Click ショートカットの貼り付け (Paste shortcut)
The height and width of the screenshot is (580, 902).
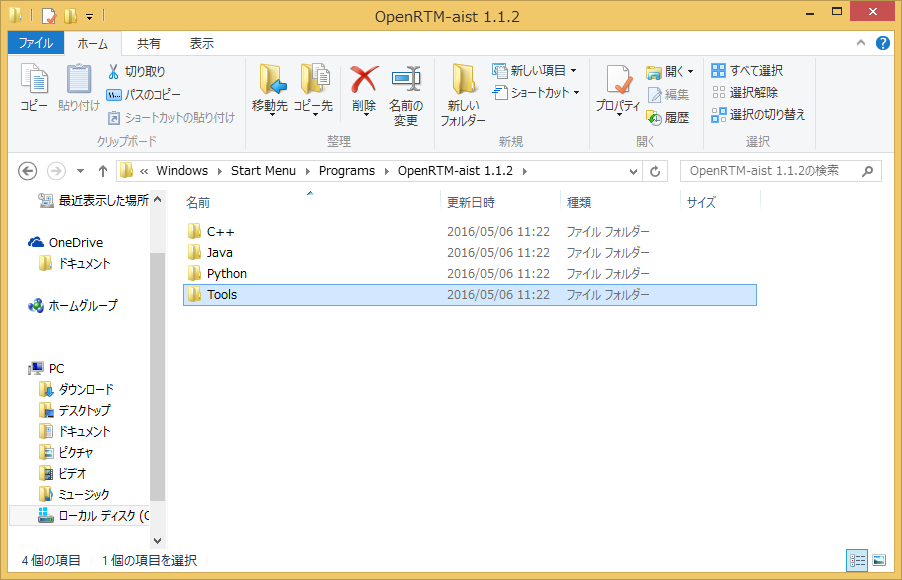click(x=171, y=117)
